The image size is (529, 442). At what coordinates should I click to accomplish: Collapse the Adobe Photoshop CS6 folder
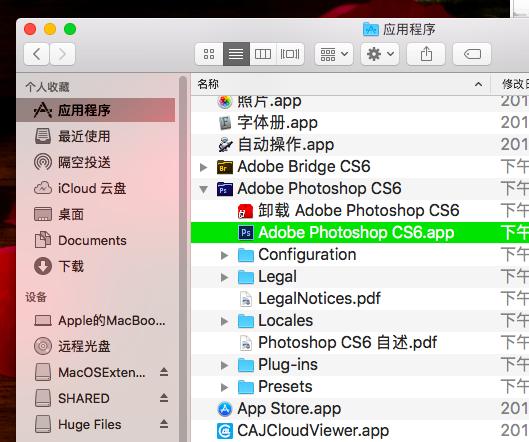pyautogui.click(x=203, y=189)
